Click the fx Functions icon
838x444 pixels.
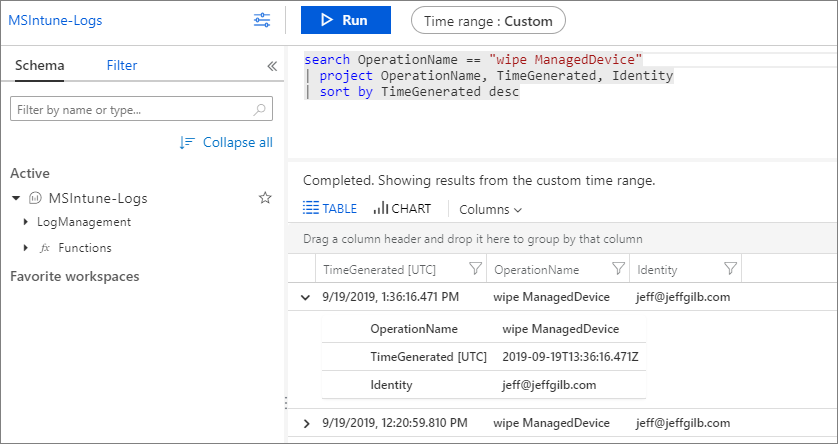point(45,248)
